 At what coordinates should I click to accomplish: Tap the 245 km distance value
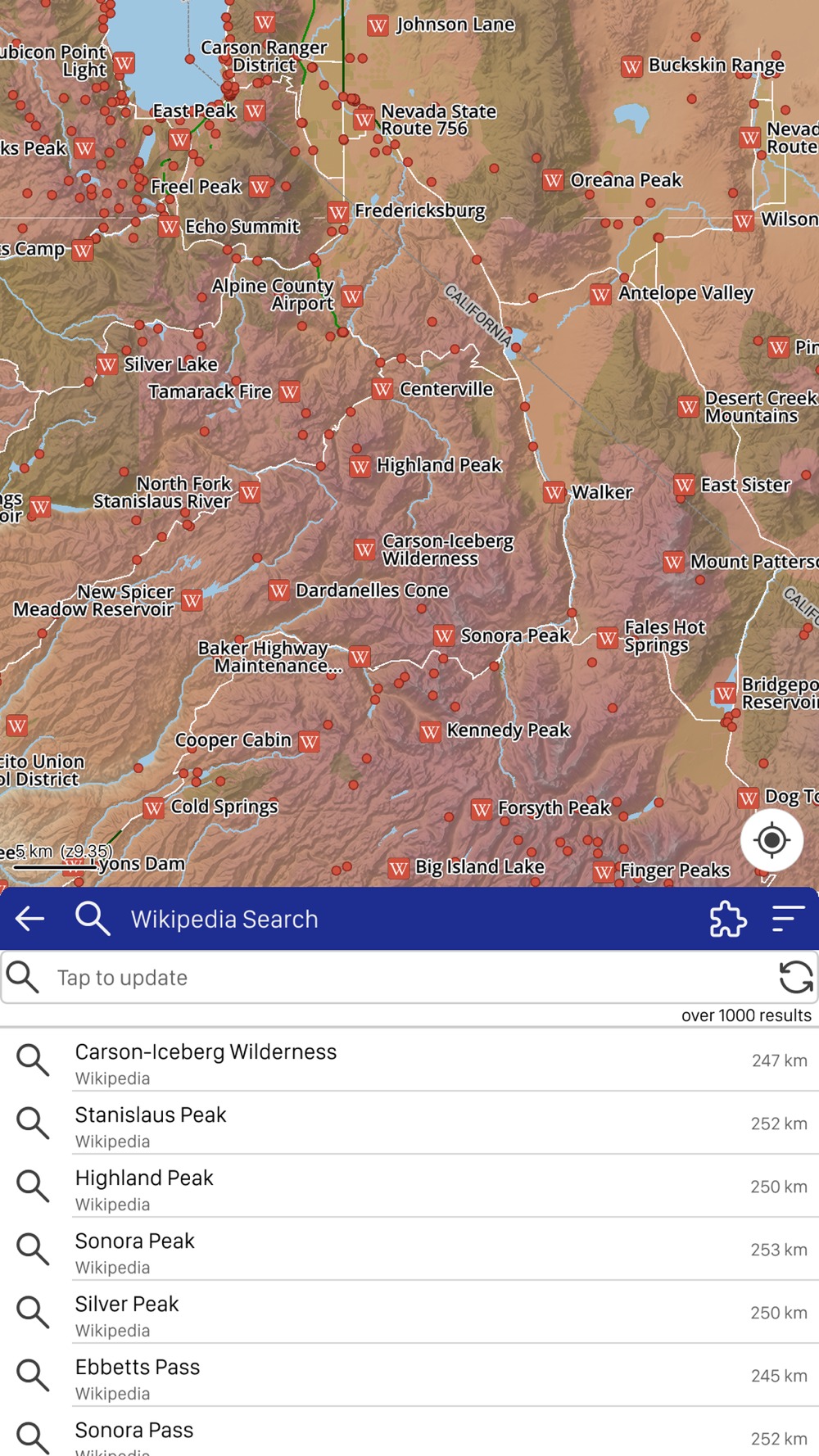780,1376
